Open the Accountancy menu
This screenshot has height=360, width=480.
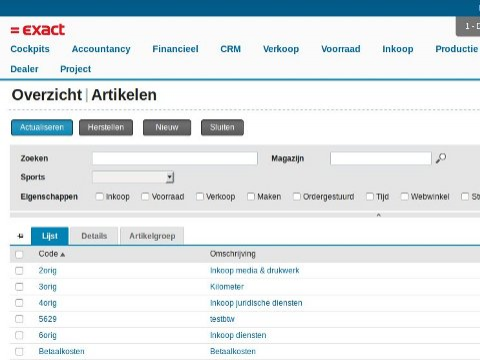(101, 49)
